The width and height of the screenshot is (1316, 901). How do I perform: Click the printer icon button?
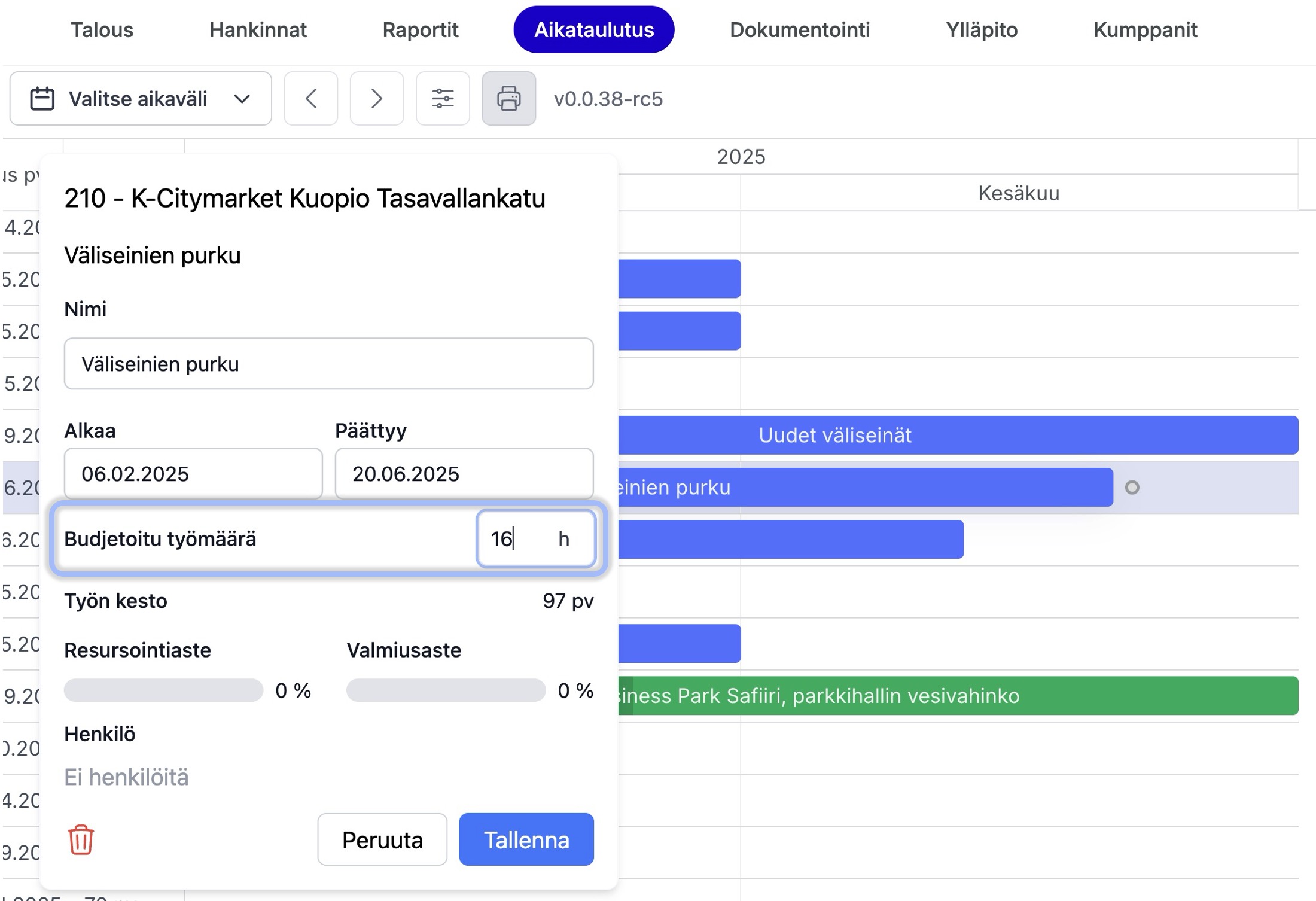click(x=508, y=99)
